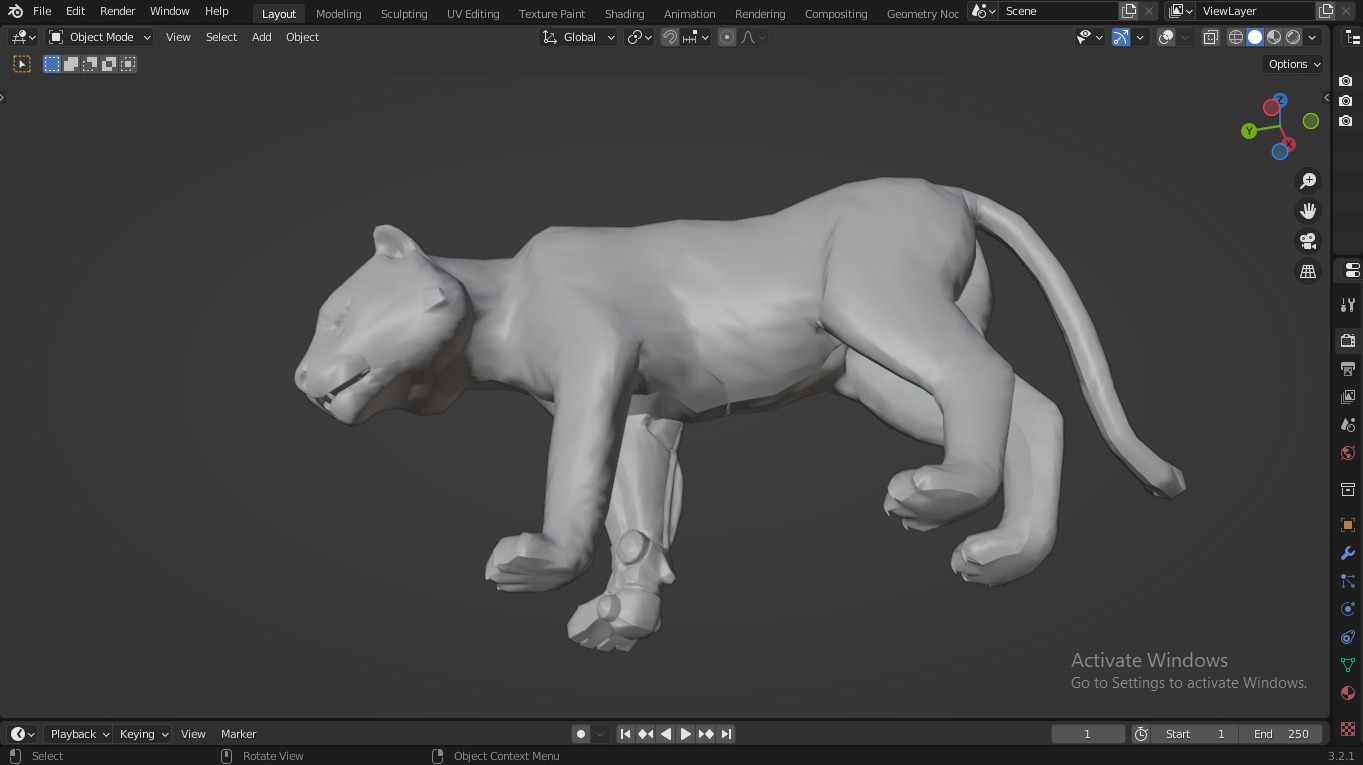The height and width of the screenshot is (765, 1363).
Task: Click the green Y axis gizmo
Action: [x=1249, y=131]
